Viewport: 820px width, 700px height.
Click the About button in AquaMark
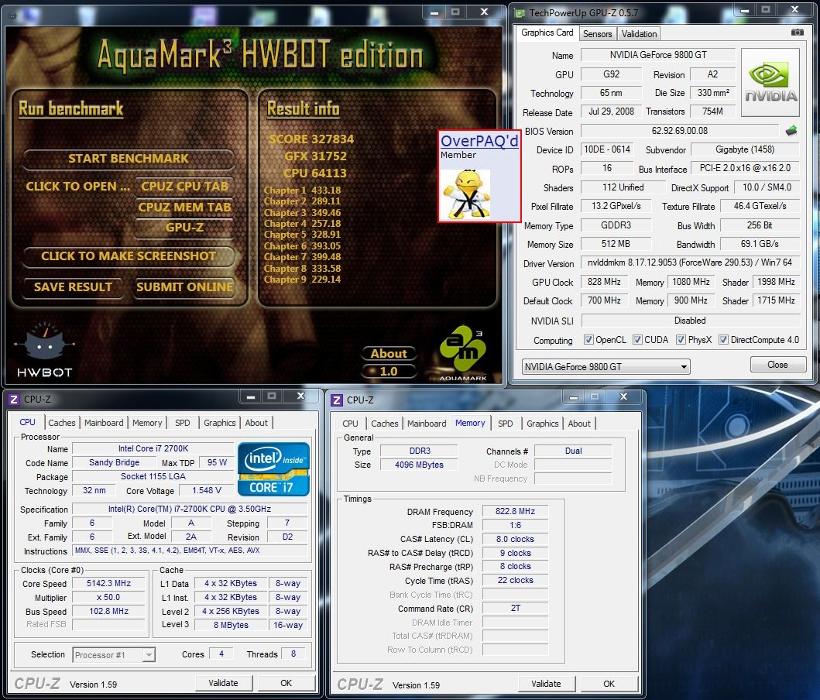coord(389,354)
